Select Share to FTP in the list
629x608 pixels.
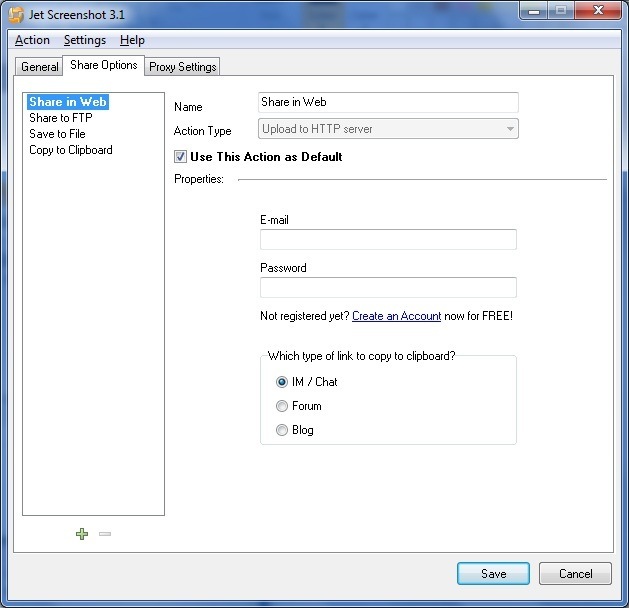click(62, 118)
